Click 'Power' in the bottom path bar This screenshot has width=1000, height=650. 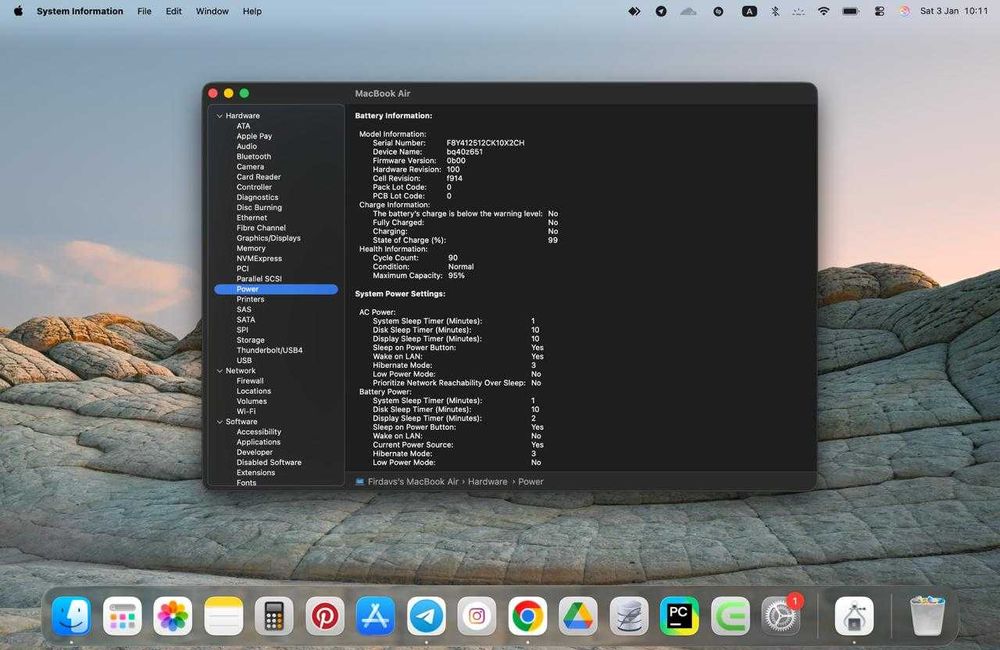(x=531, y=482)
